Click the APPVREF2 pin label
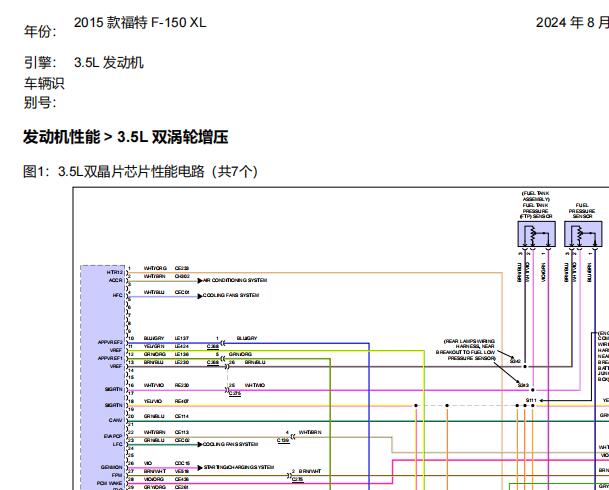609x490 pixels. [x=110, y=342]
